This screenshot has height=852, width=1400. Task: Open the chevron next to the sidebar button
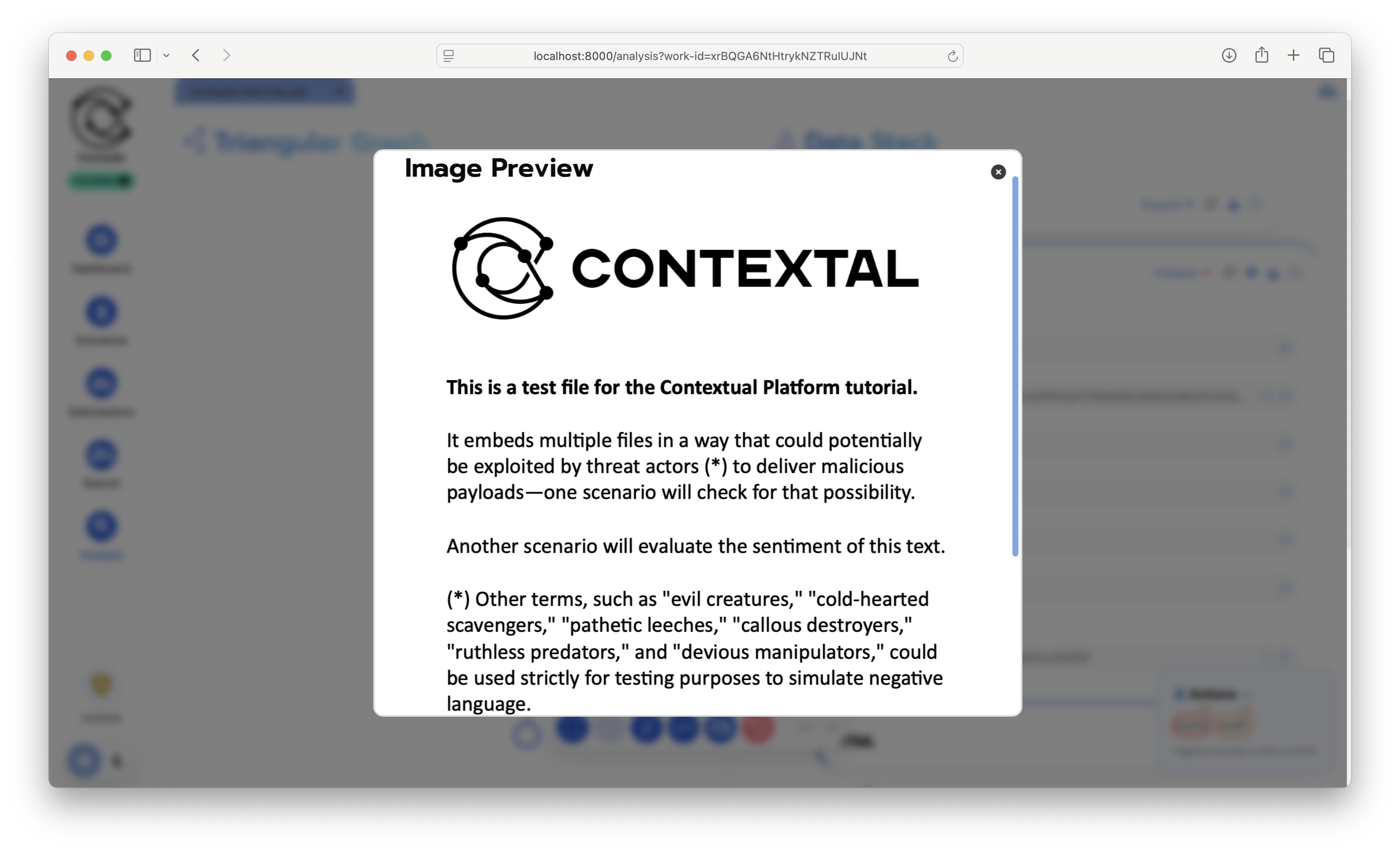[x=166, y=55]
